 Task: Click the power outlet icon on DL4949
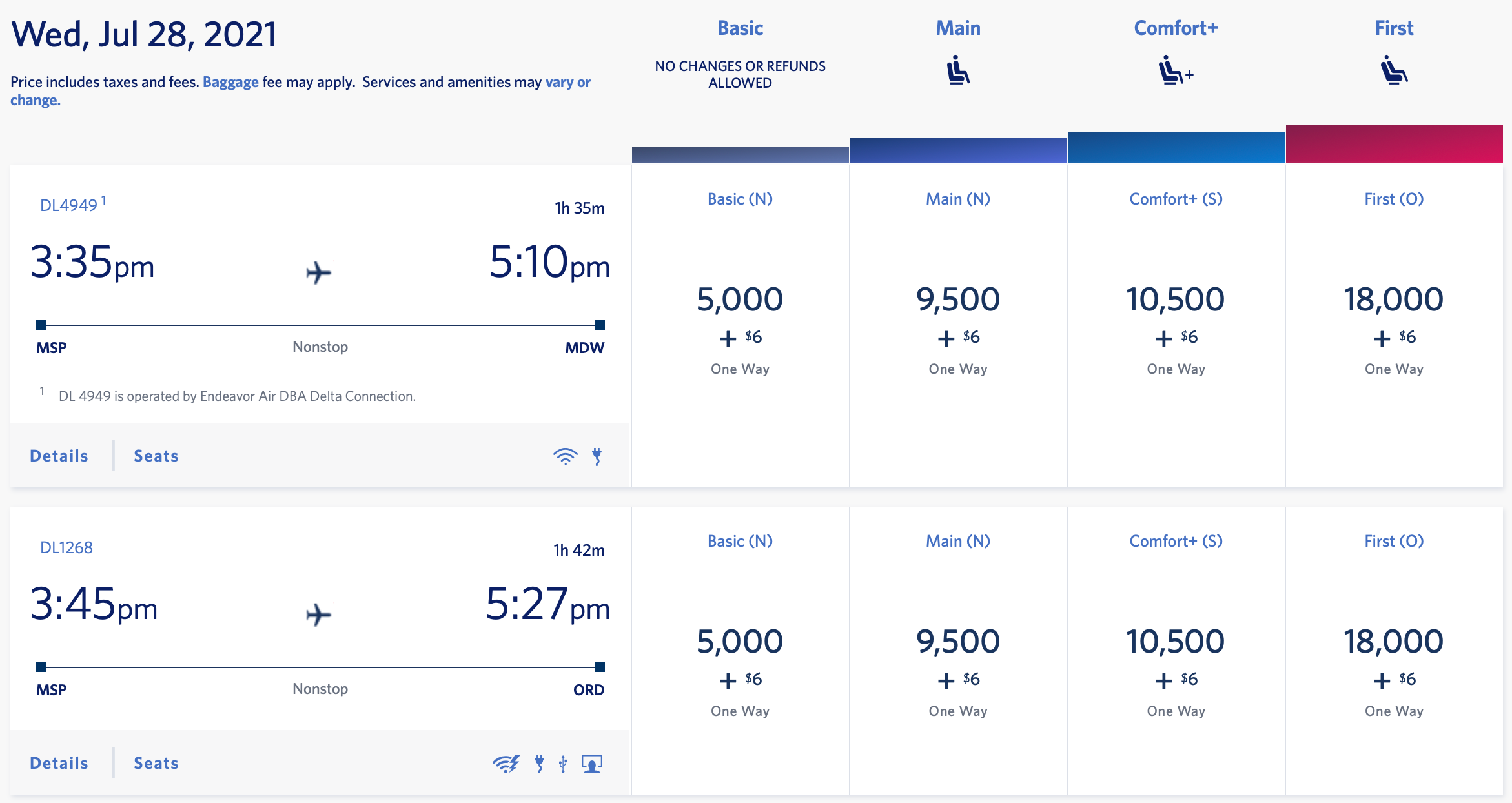(x=597, y=456)
